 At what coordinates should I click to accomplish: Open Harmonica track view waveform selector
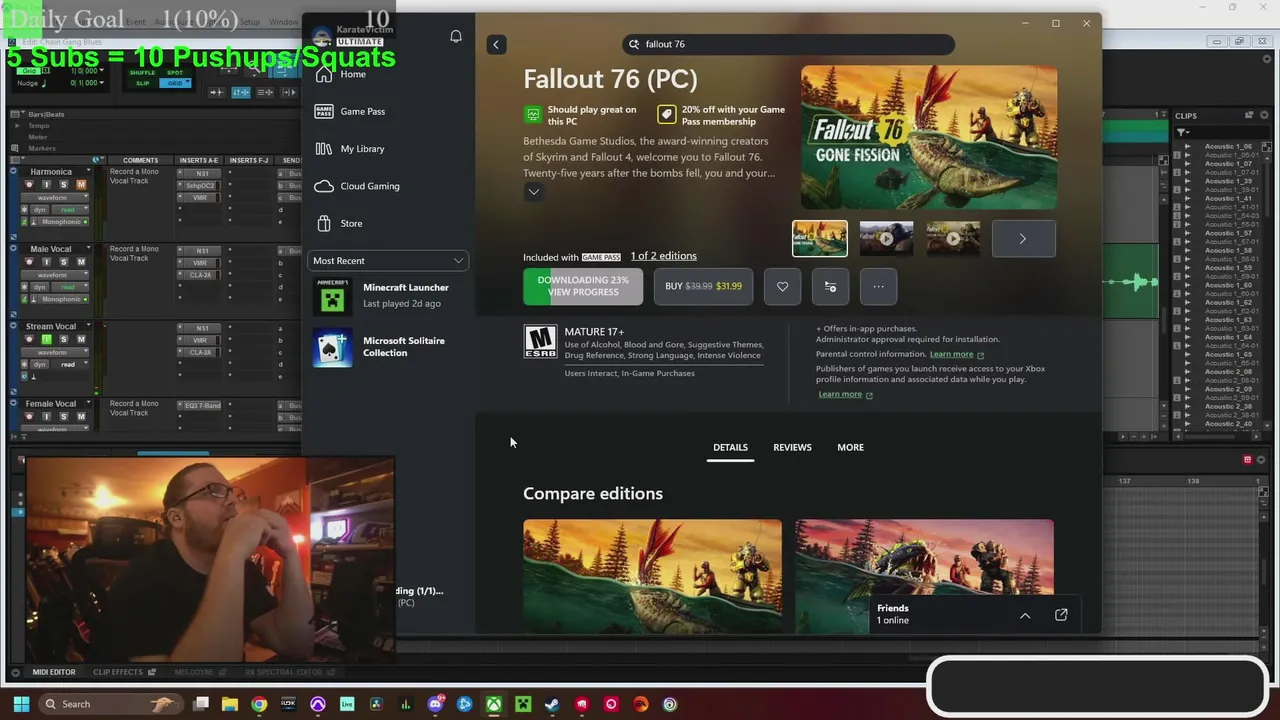coord(54,198)
